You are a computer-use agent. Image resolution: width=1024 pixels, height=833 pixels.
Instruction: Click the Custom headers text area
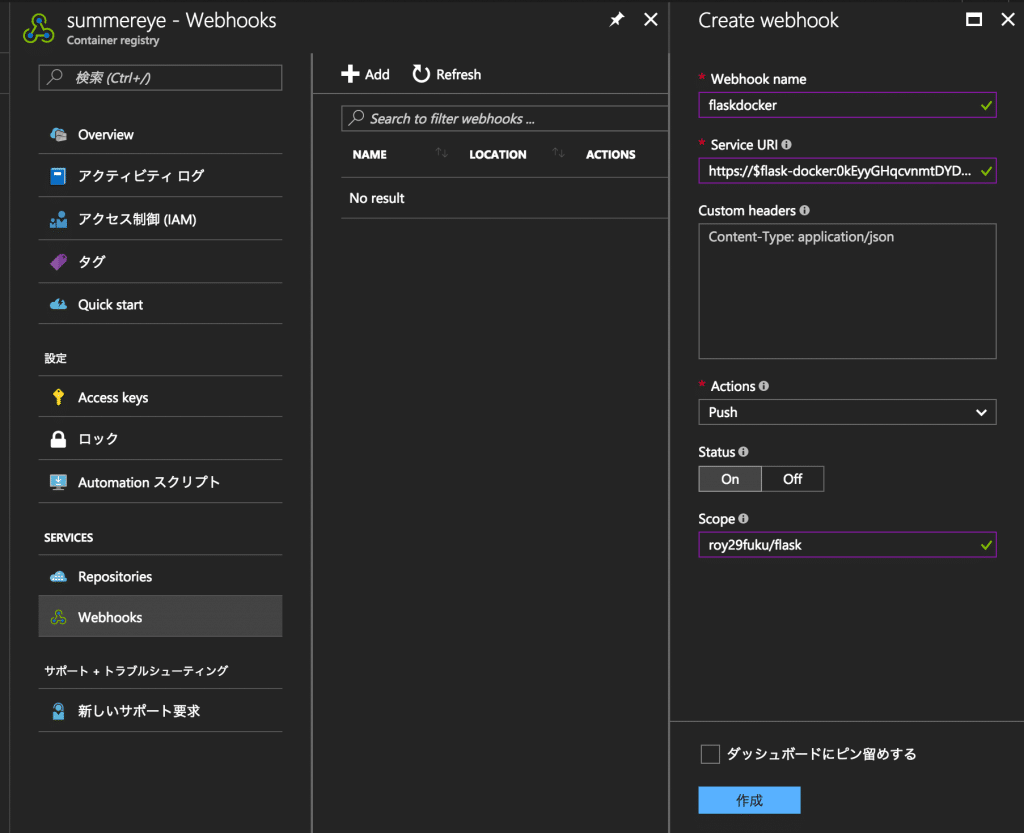coord(847,291)
